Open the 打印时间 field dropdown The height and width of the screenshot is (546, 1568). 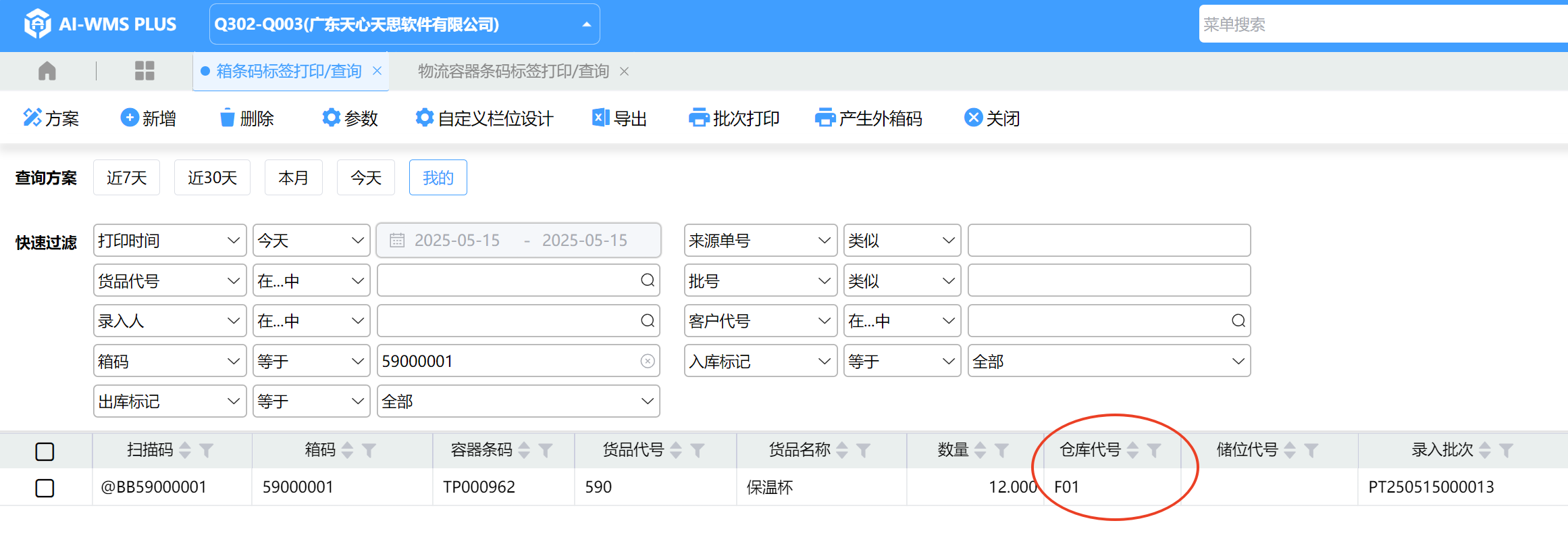(169, 241)
